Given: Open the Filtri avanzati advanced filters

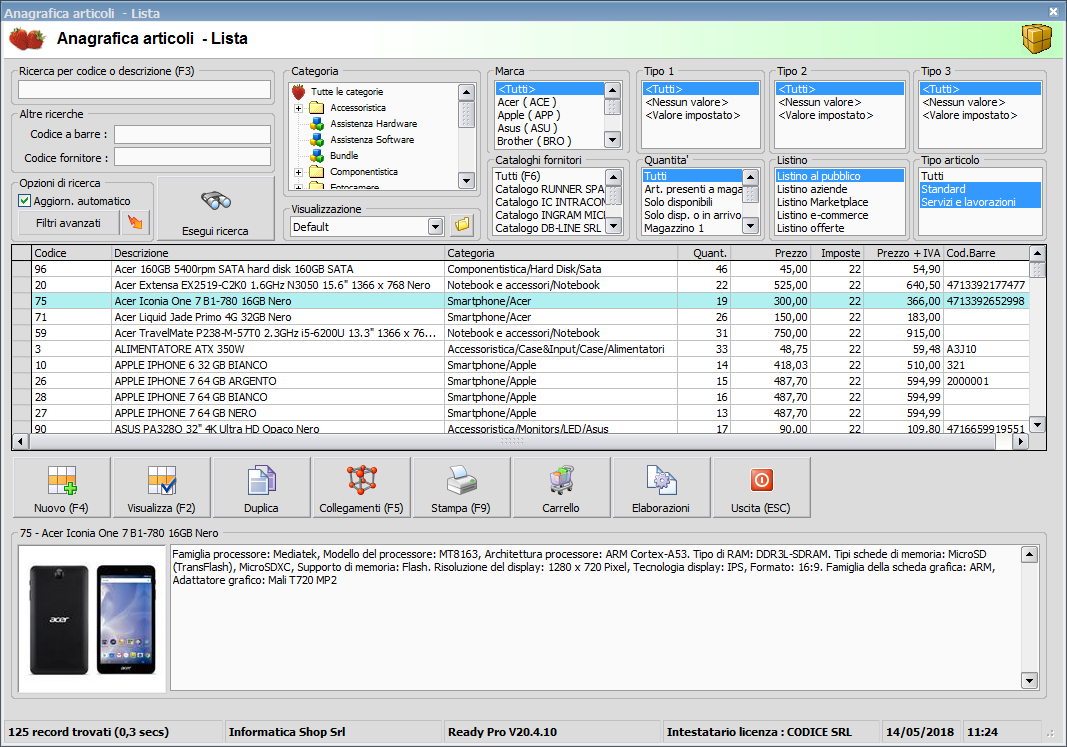Looking at the screenshot, I should [68, 222].
